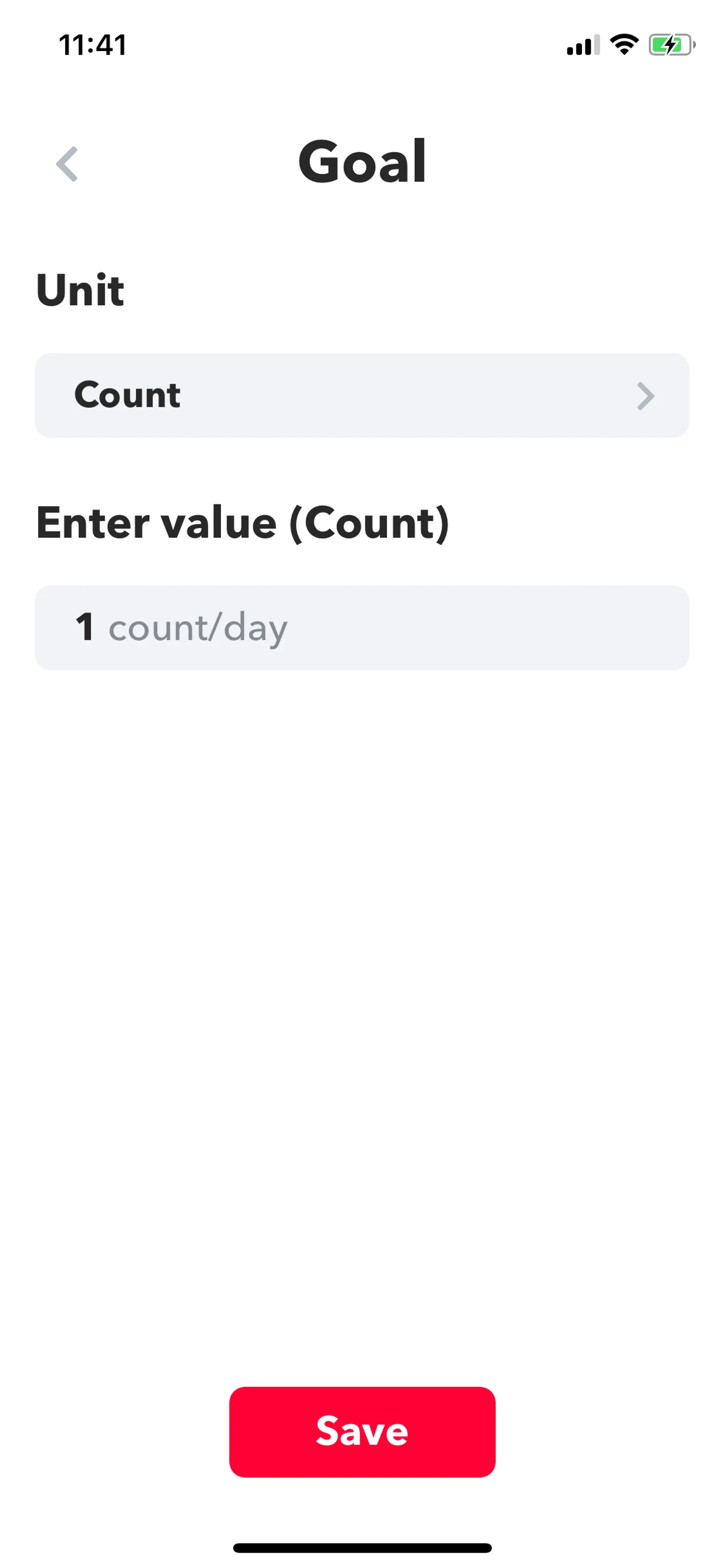Image resolution: width=724 pixels, height=1568 pixels.
Task: Tap the white Save text label
Action: coord(362,1431)
